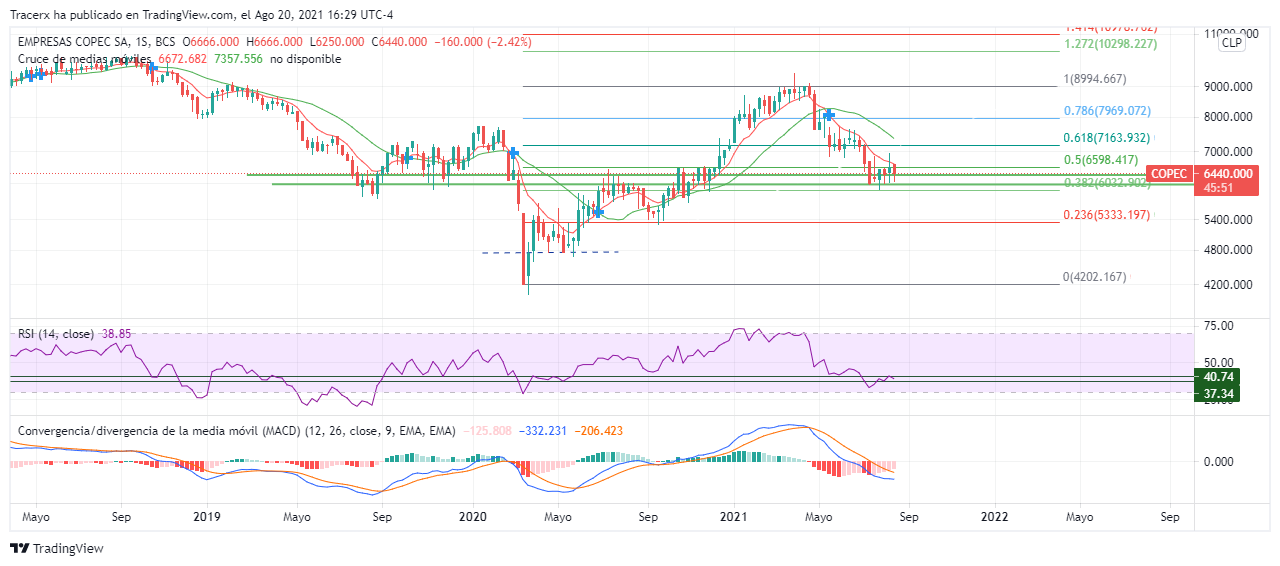Click the 2022 label on time axis

(995, 518)
